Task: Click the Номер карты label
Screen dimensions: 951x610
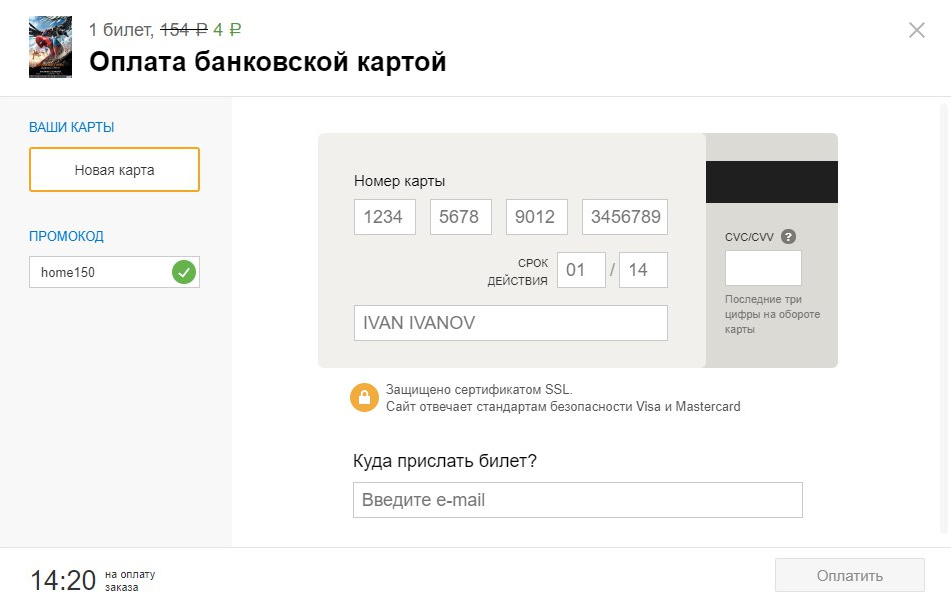Action: pyautogui.click(x=400, y=181)
